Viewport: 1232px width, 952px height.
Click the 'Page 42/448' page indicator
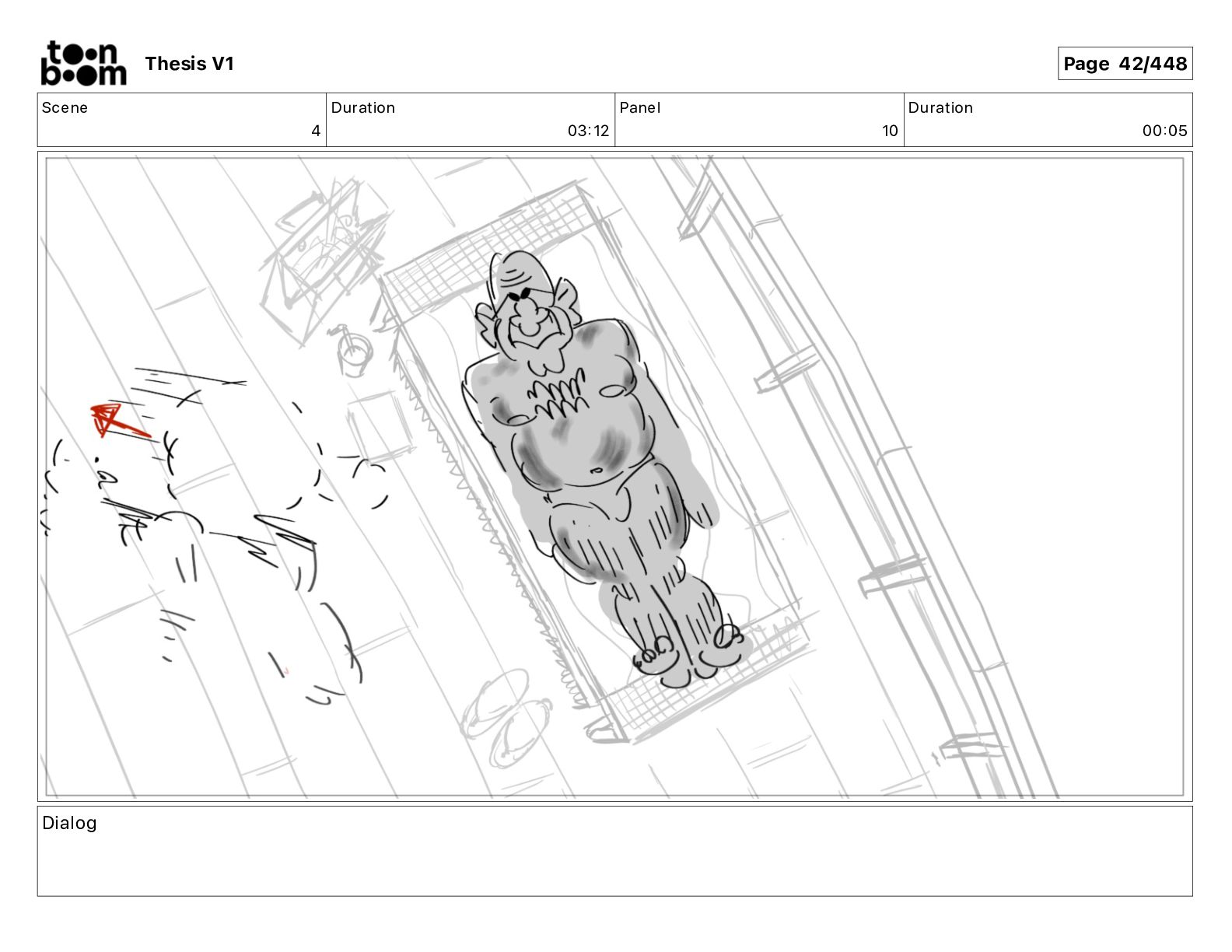click(1125, 64)
